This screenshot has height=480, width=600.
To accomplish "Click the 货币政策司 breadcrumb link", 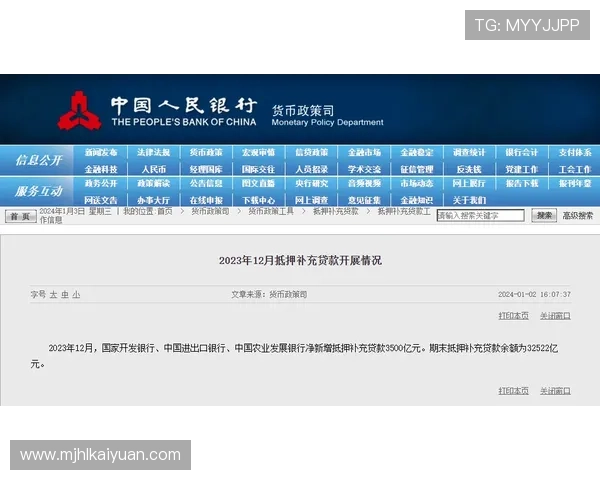I will pos(210,211).
